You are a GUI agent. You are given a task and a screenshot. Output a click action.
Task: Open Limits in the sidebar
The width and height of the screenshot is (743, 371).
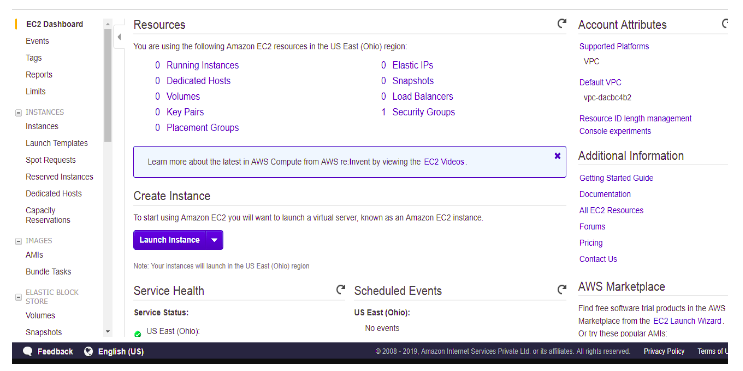click(x=36, y=91)
